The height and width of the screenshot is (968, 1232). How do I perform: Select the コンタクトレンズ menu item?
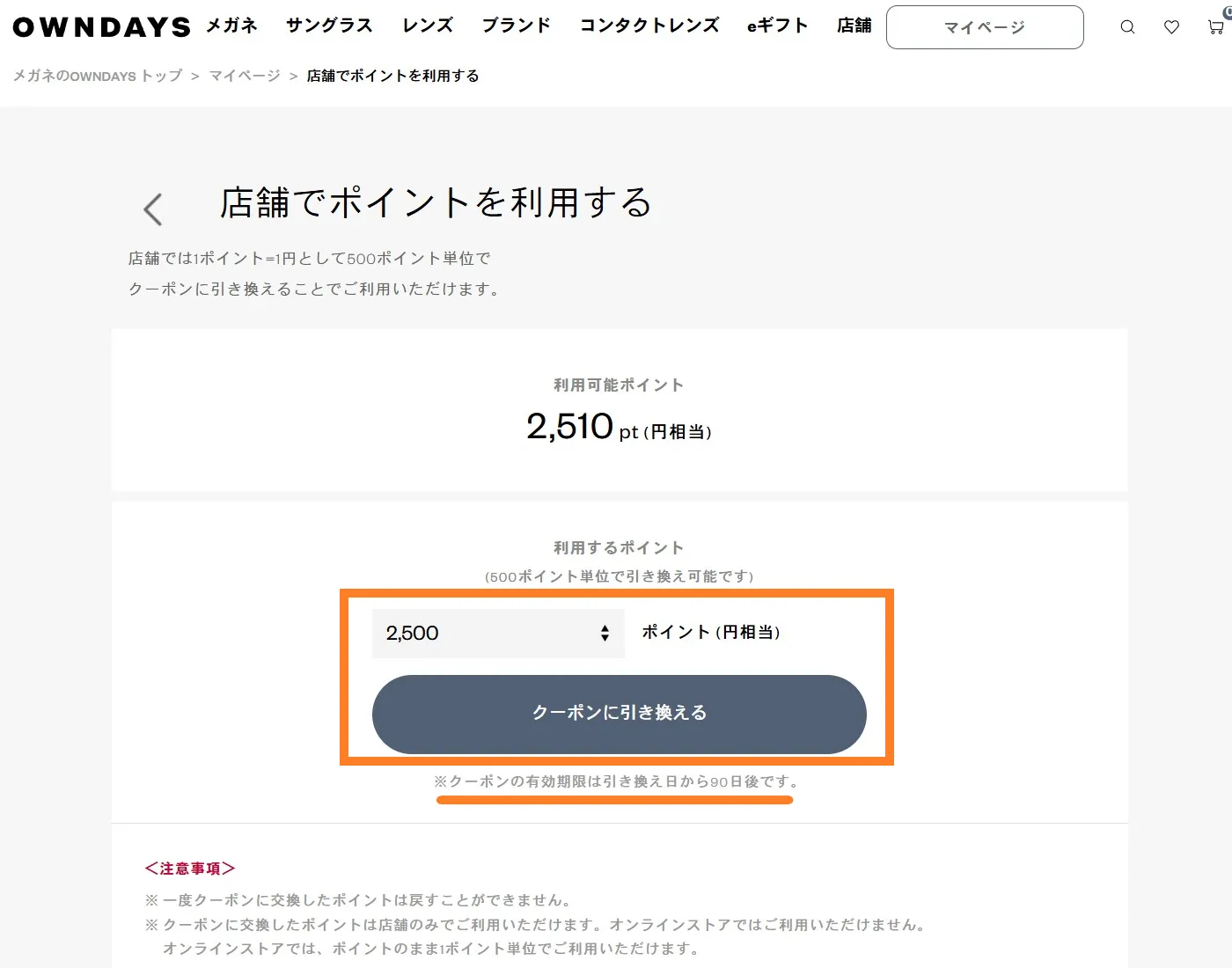click(649, 26)
